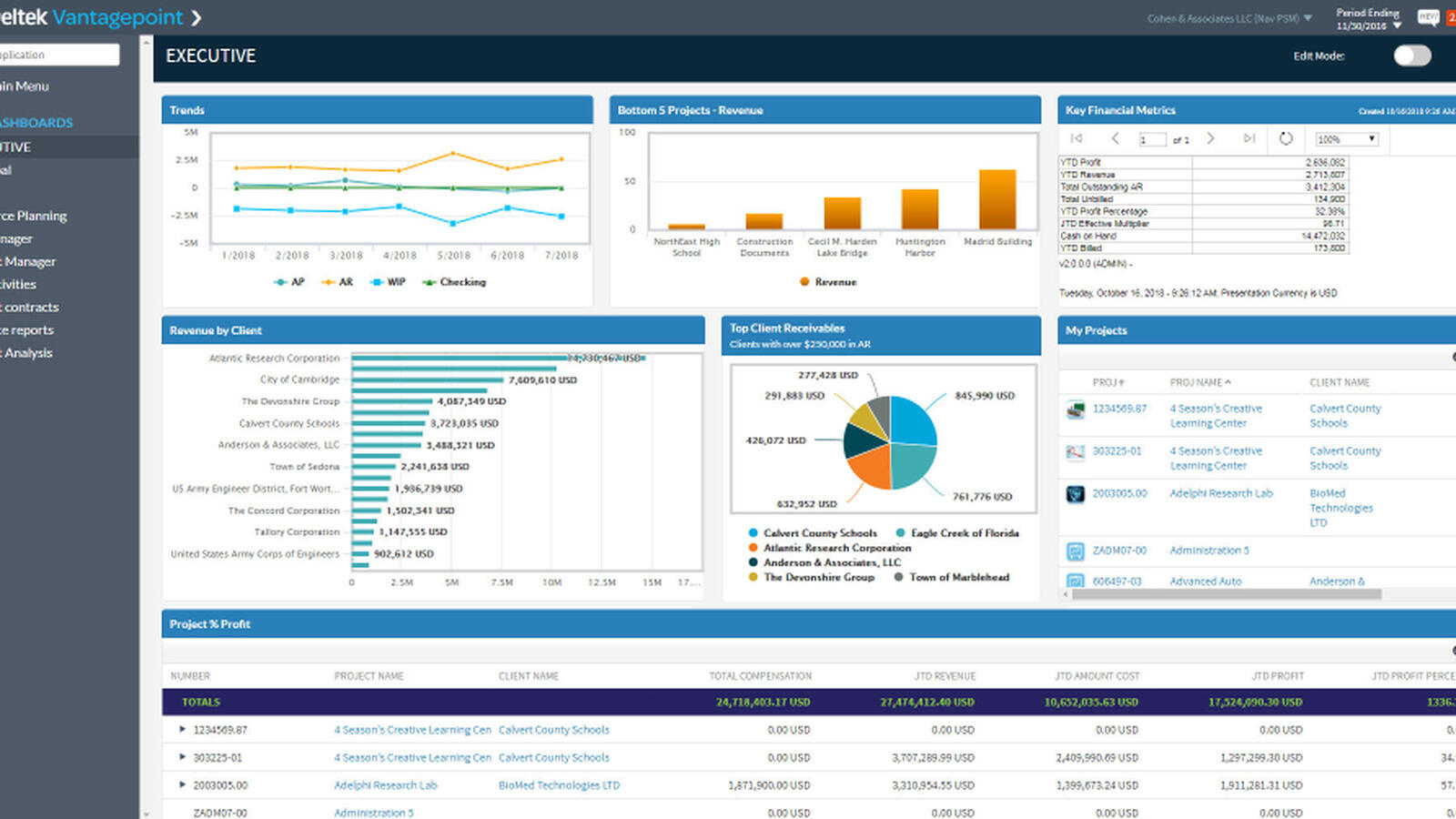This screenshot has width=1456, height=819.
Task: Toggle Eagle Creek of Florida in pie legend
Action: [957, 533]
